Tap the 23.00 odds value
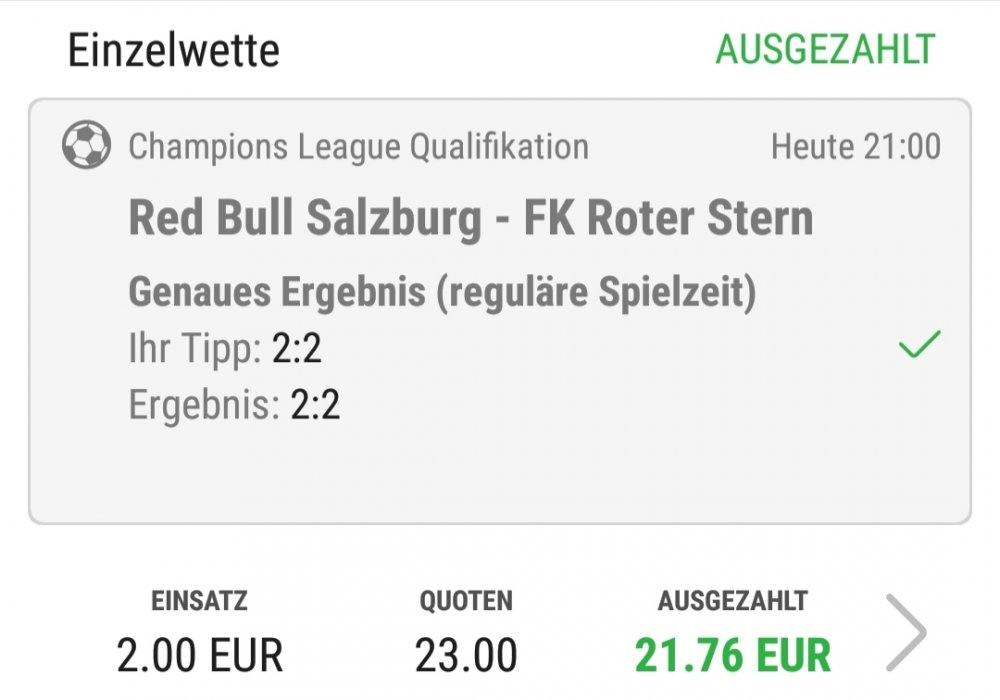This screenshot has width=1000, height=700. (x=466, y=655)
